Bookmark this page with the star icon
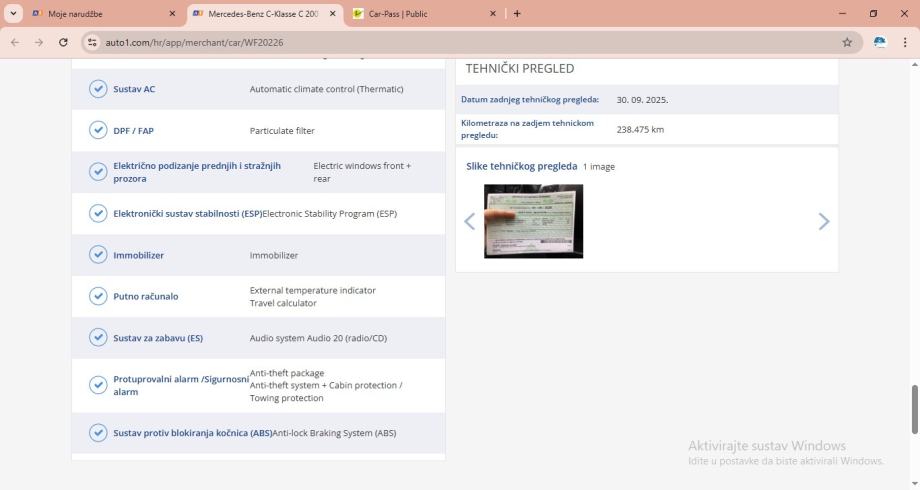This screenshot has height=490, width=920. pos(847,42)
